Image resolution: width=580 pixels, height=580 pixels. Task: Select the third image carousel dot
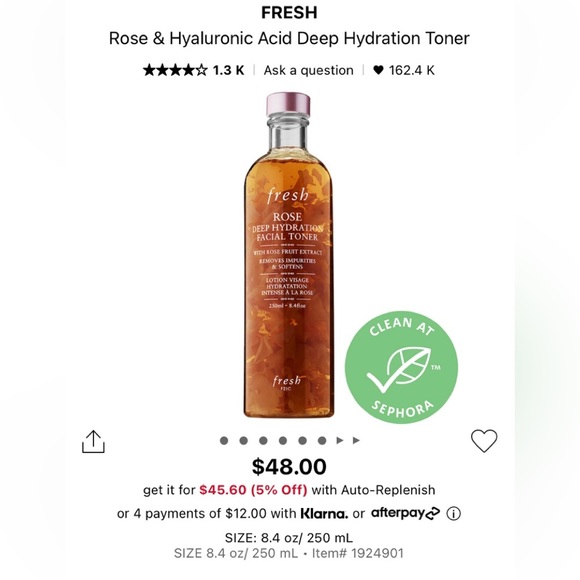[x=263, y=440]
